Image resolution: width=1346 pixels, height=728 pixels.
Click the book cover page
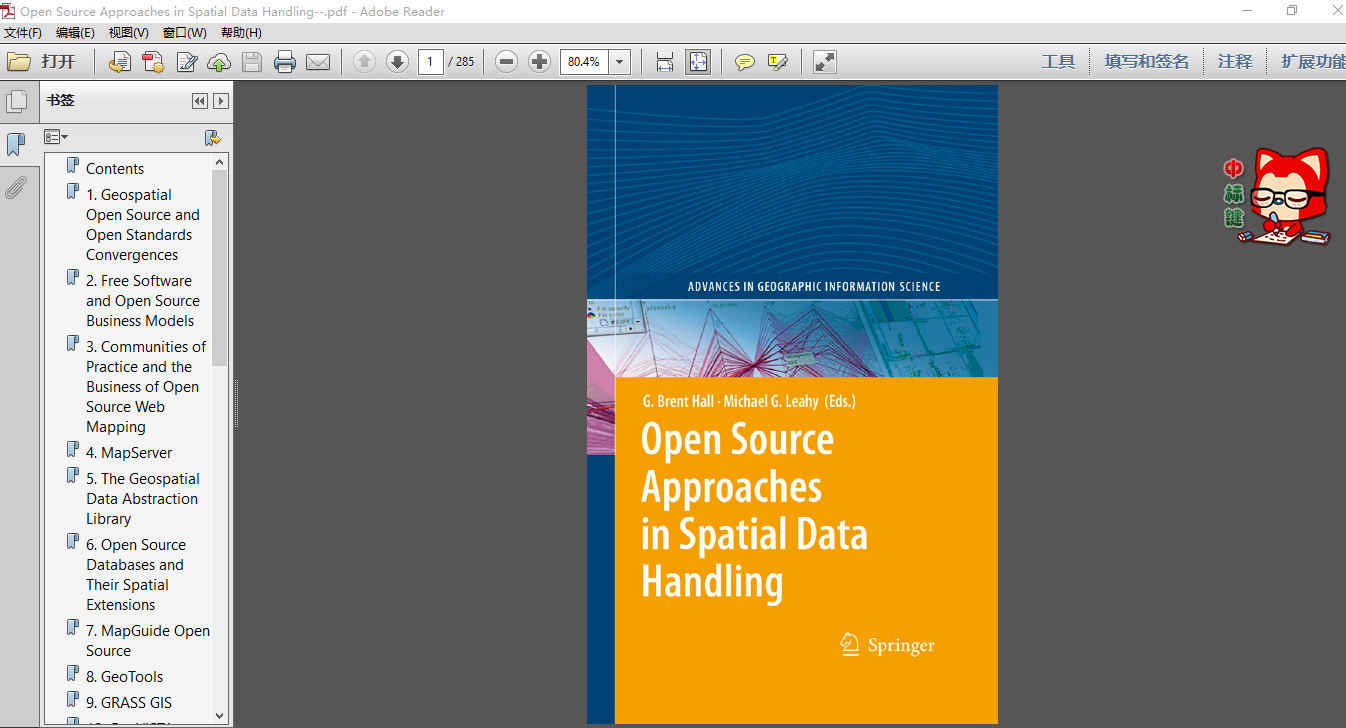[x=792, y=404]
